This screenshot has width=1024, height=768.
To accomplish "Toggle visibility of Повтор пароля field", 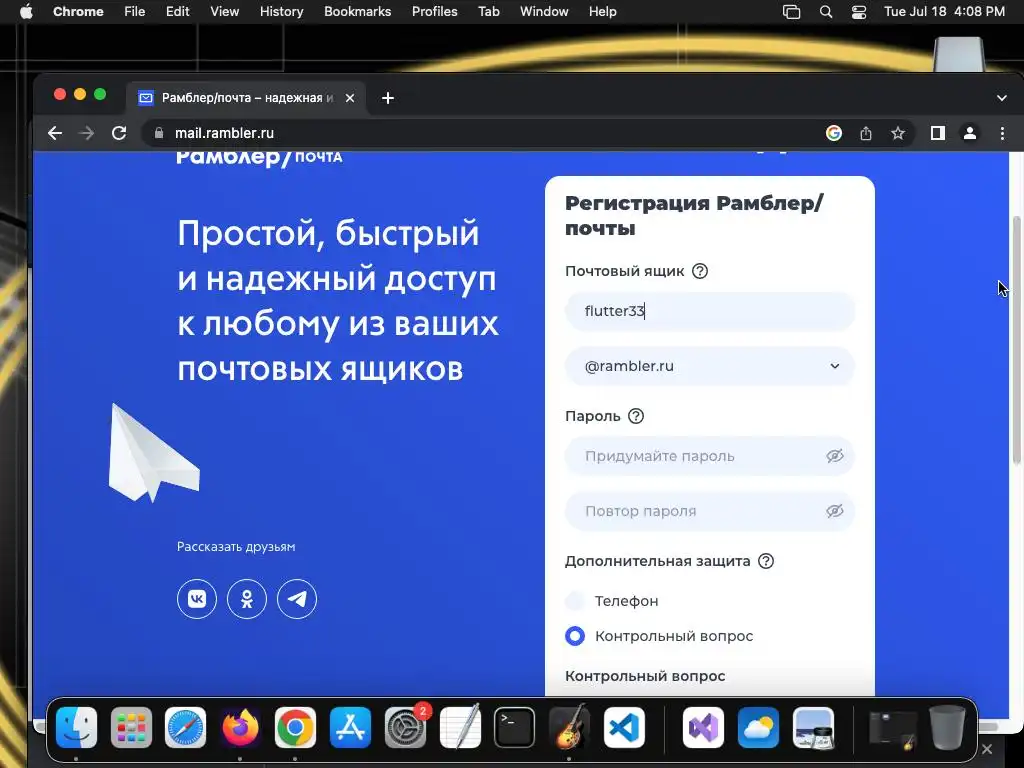I will 835,511.
